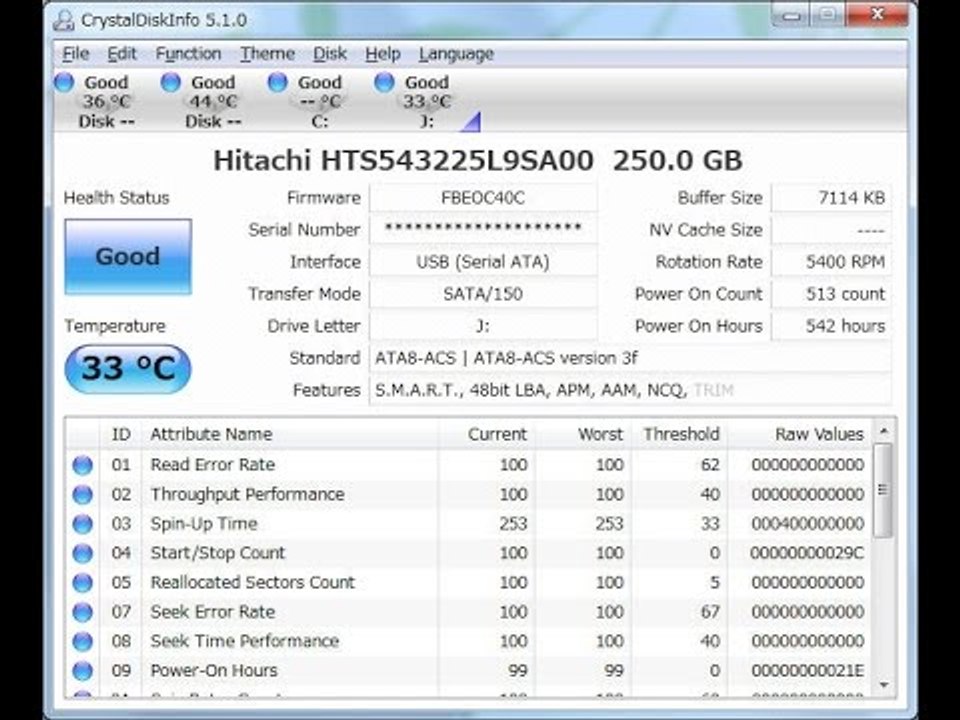Screen dimensions: 960x720
Task: Click threshold value 67 for Seek Error Rate
Action: [x=710, y=612]
